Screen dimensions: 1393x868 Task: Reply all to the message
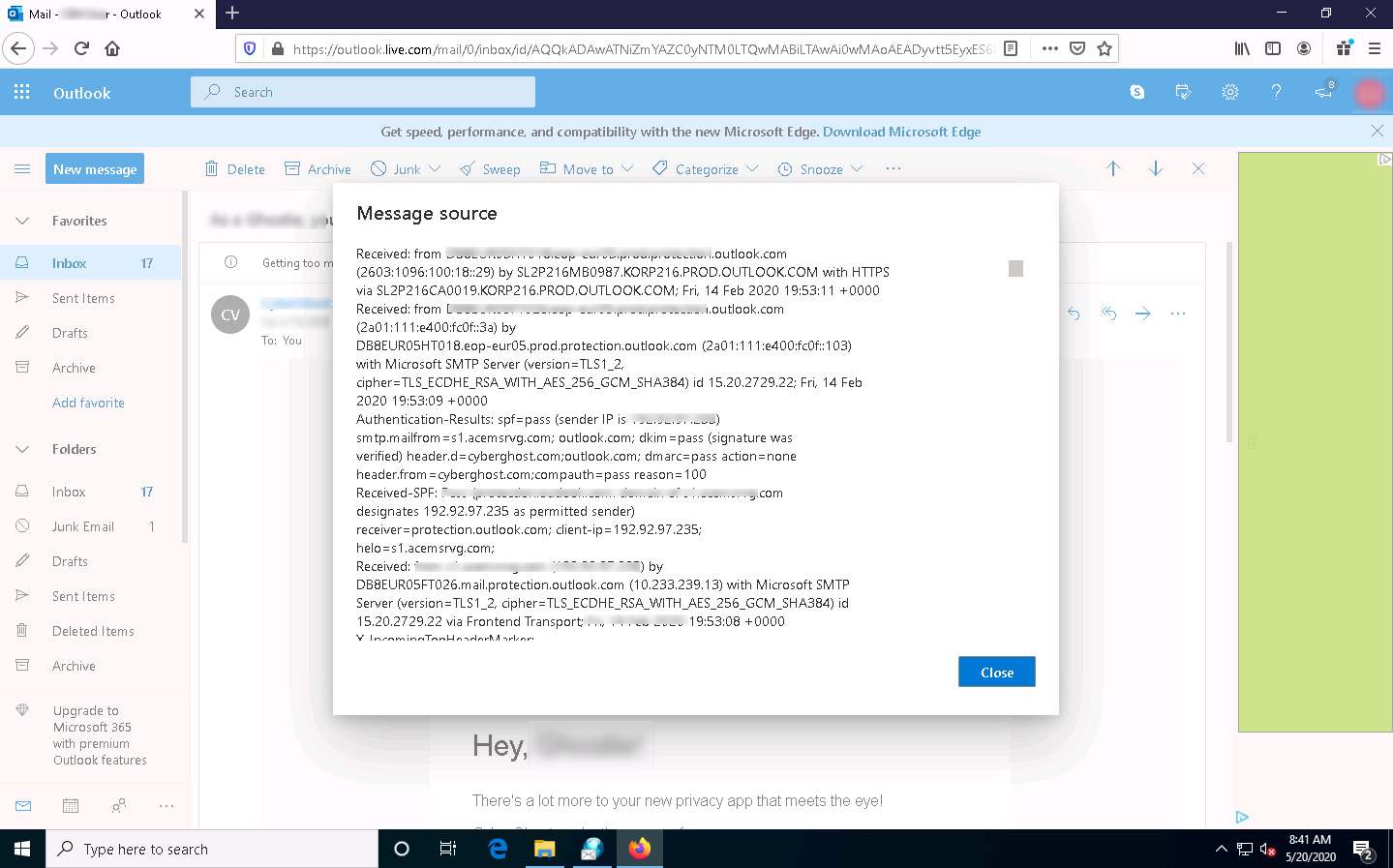tap(1108, 314)
